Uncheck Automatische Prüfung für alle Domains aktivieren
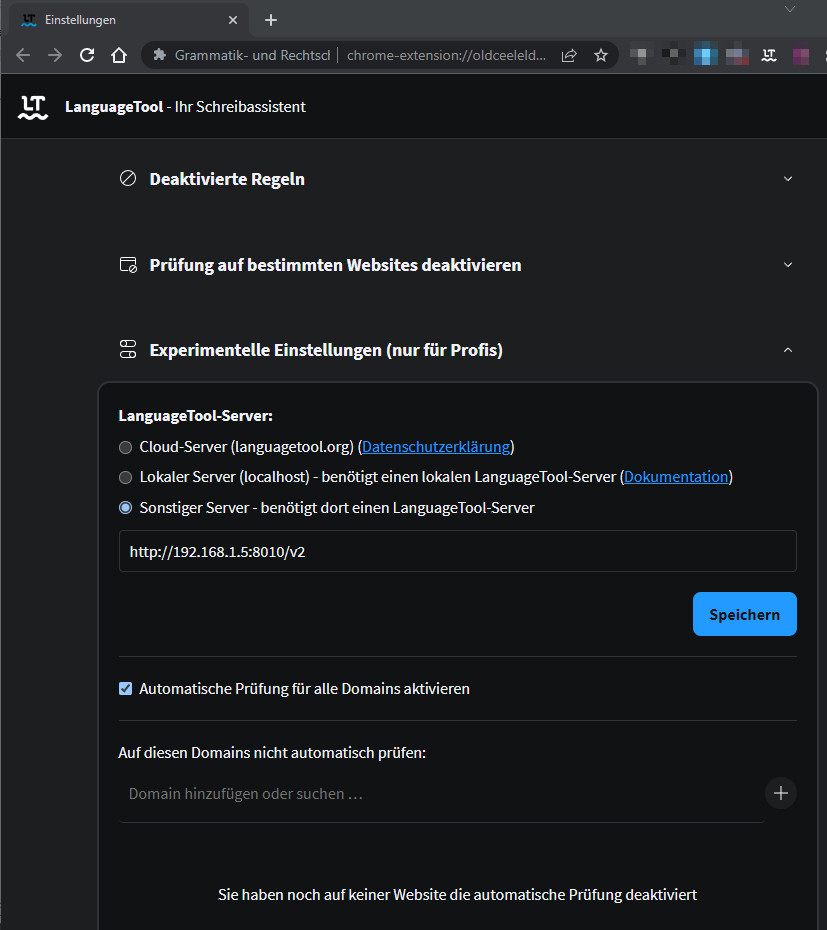Image resolution: width=827 pixels, height=930 pixels. (x=125, y=688)
